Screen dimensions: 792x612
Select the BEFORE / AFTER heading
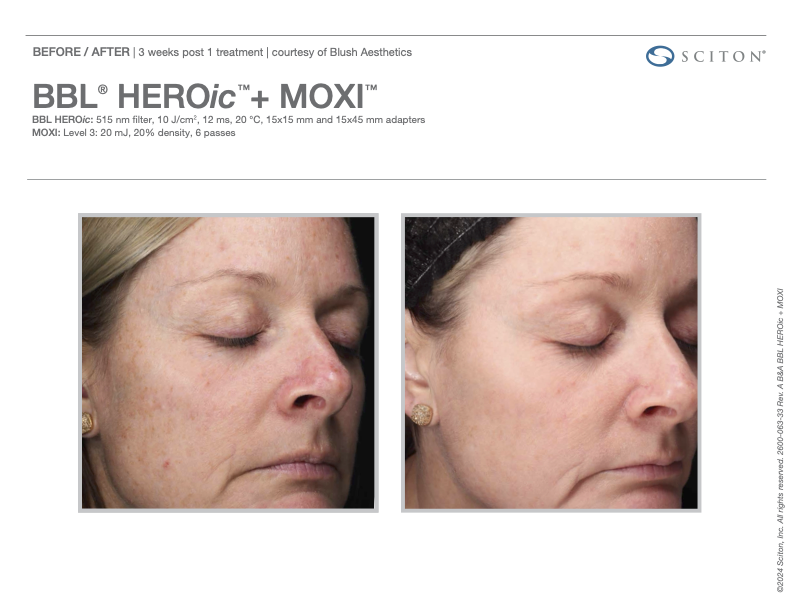[x=81, y=52]
